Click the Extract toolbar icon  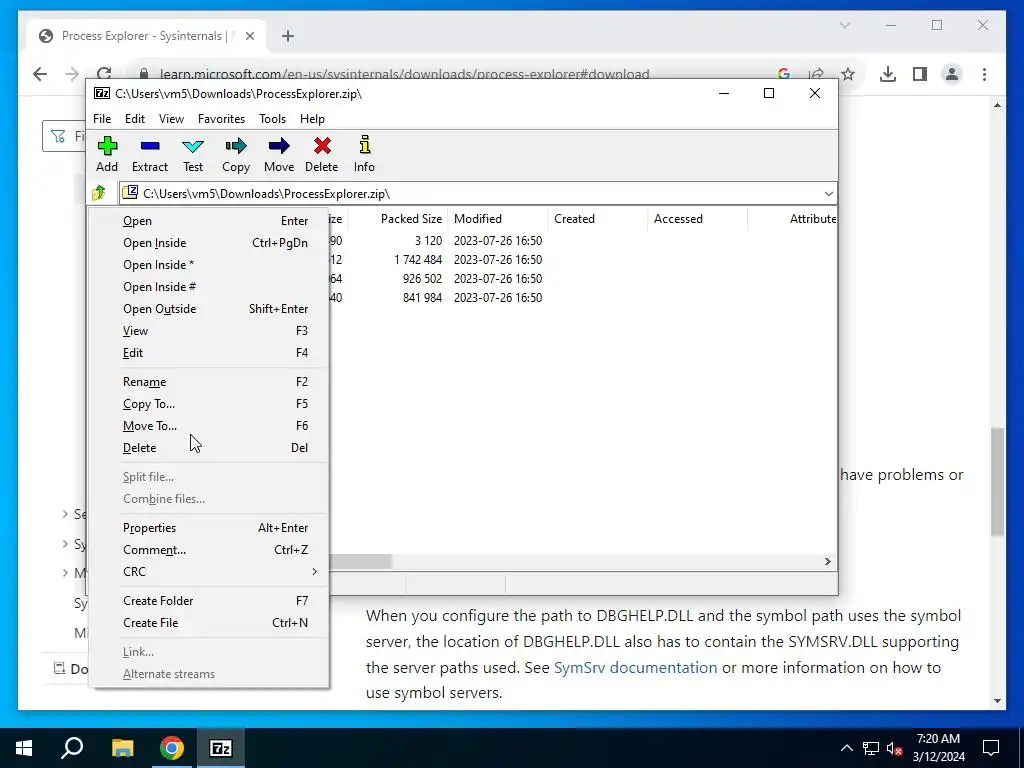[x=150, y=154]
